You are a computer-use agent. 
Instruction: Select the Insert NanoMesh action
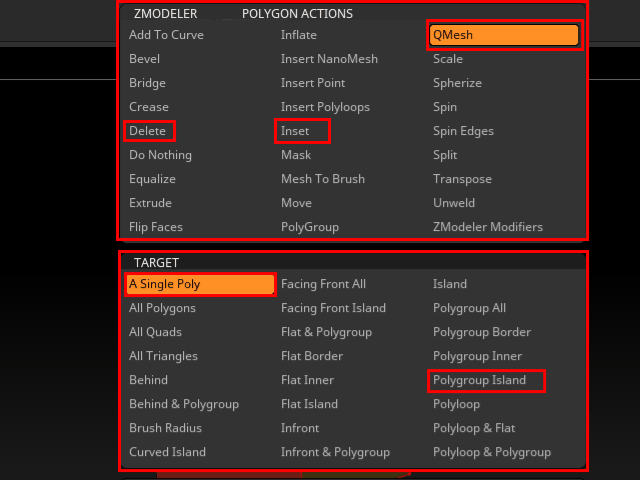click(x=329, y=59)
